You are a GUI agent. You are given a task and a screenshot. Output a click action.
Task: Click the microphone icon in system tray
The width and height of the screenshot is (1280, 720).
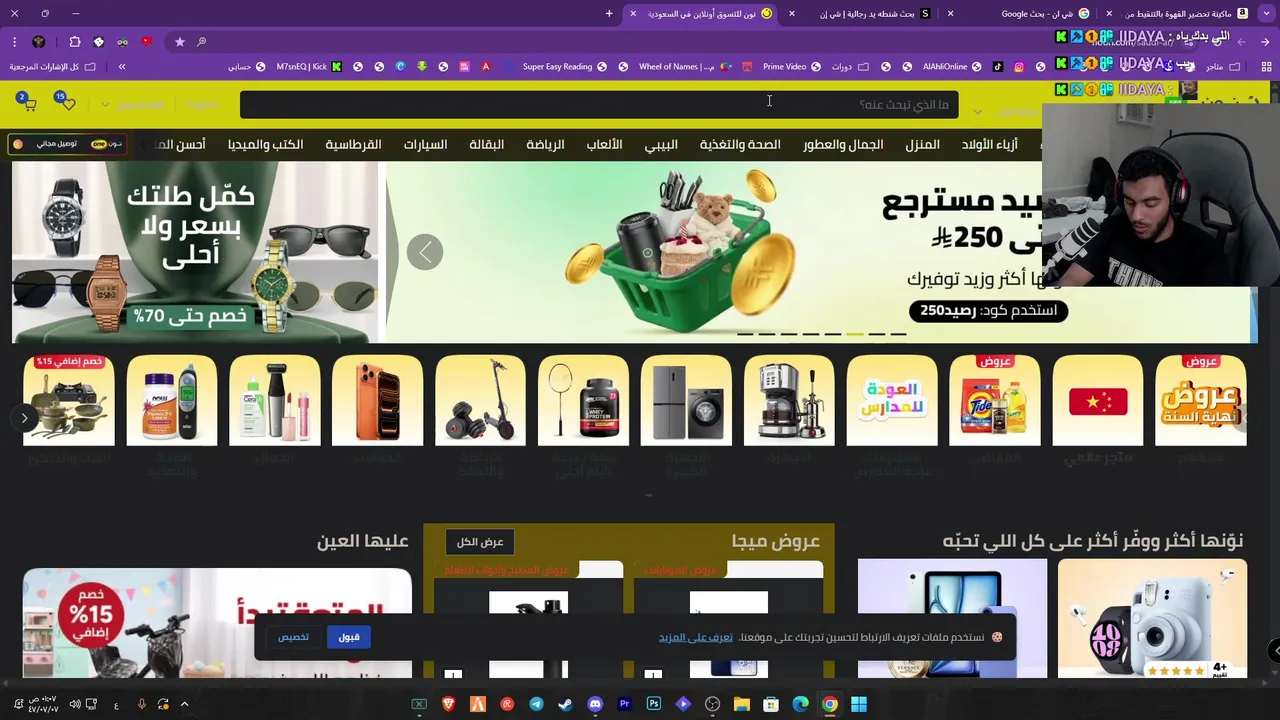141,704
